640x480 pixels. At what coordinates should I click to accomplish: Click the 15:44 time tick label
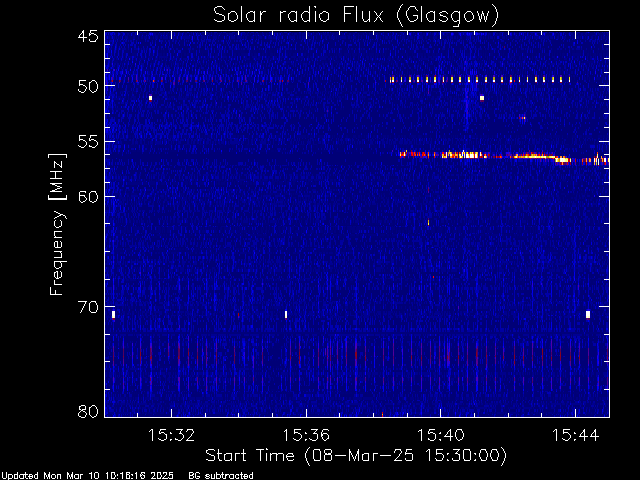point(576,436)
